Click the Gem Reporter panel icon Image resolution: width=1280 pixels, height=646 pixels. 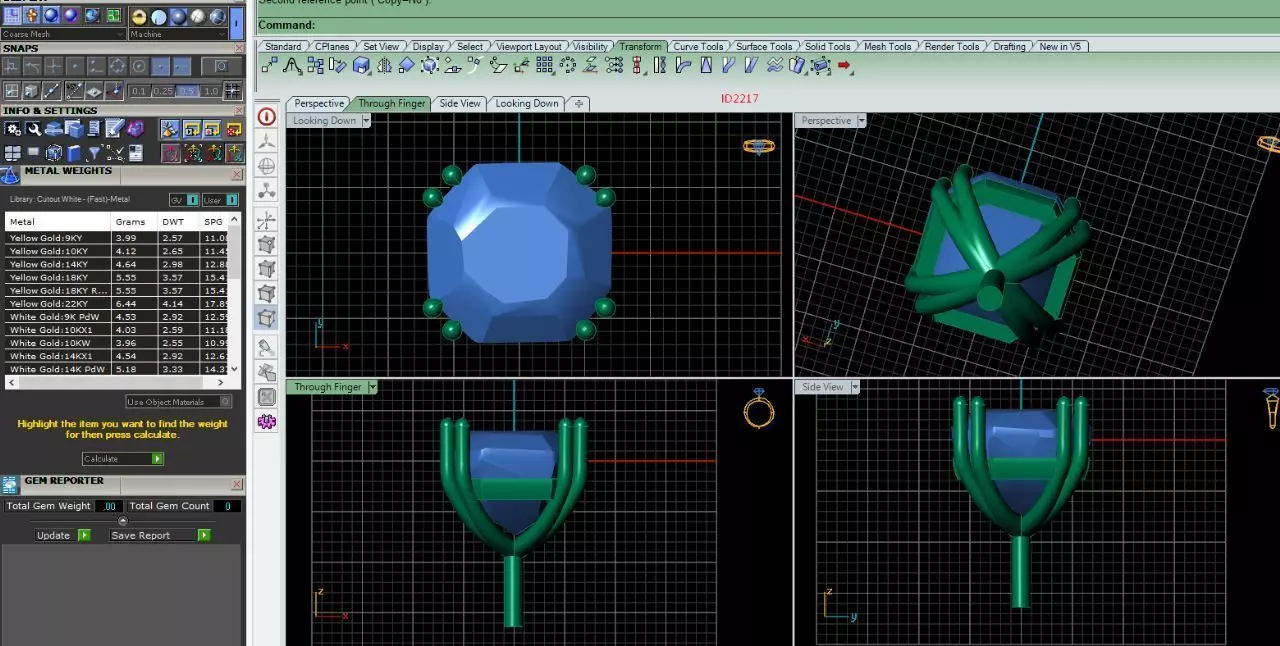10,484
